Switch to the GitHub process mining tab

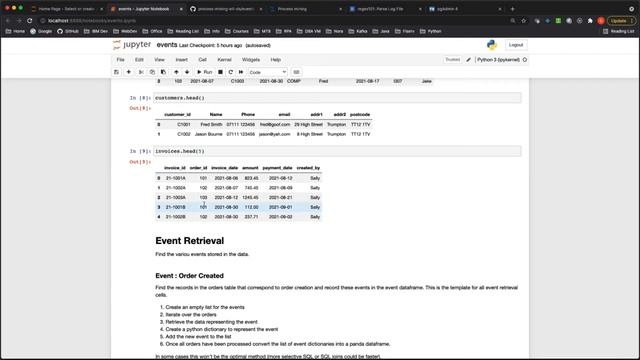[x=225, y=9]
